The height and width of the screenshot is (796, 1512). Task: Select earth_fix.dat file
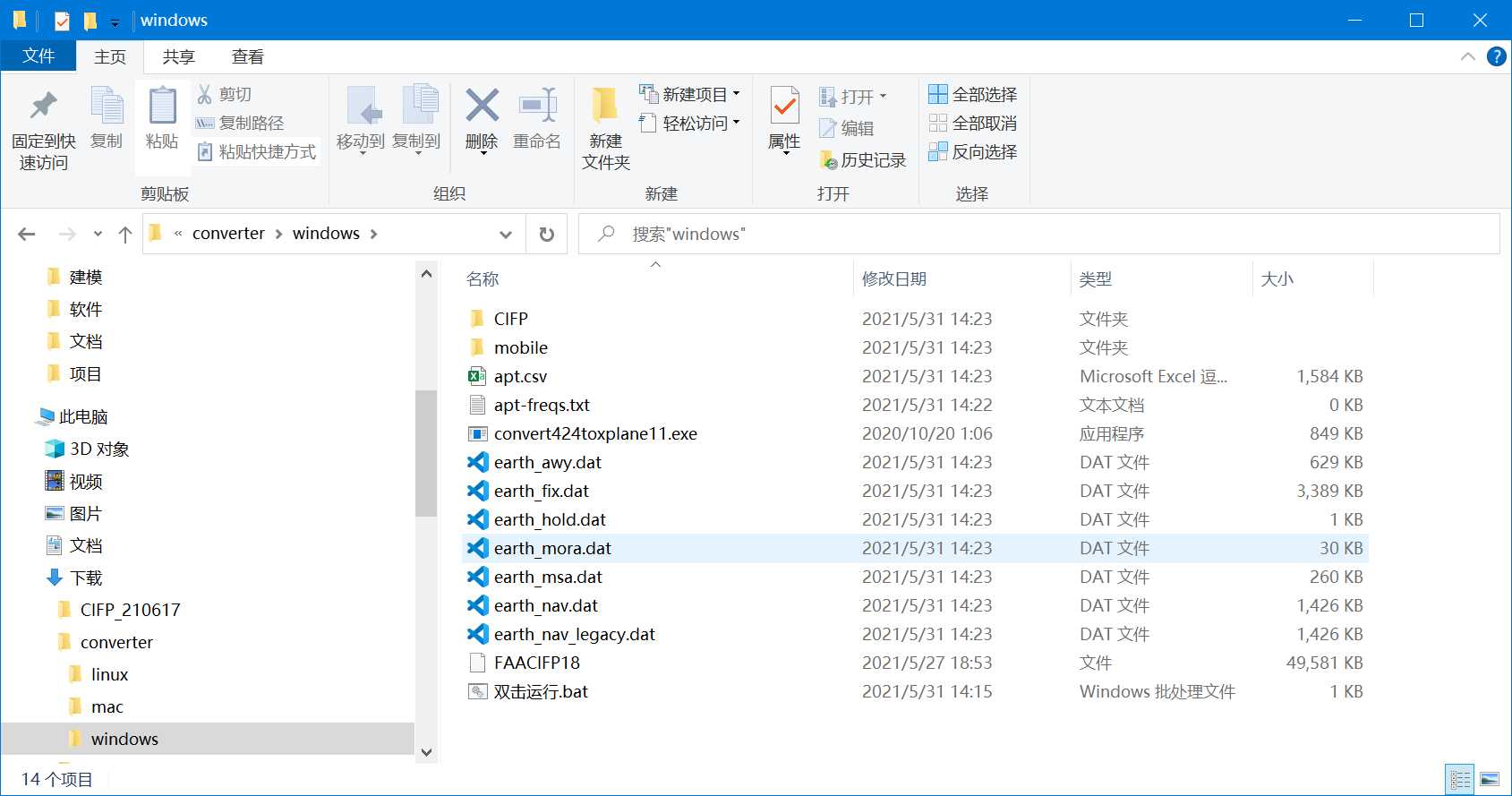click(x=541, y=491)
